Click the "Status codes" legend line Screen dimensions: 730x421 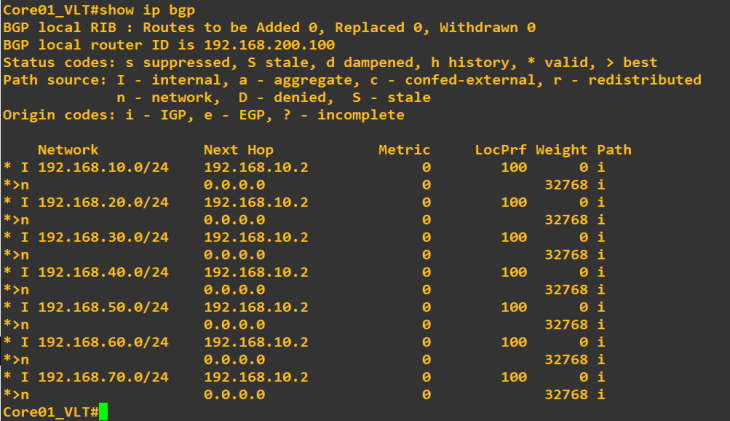[330, 62]
